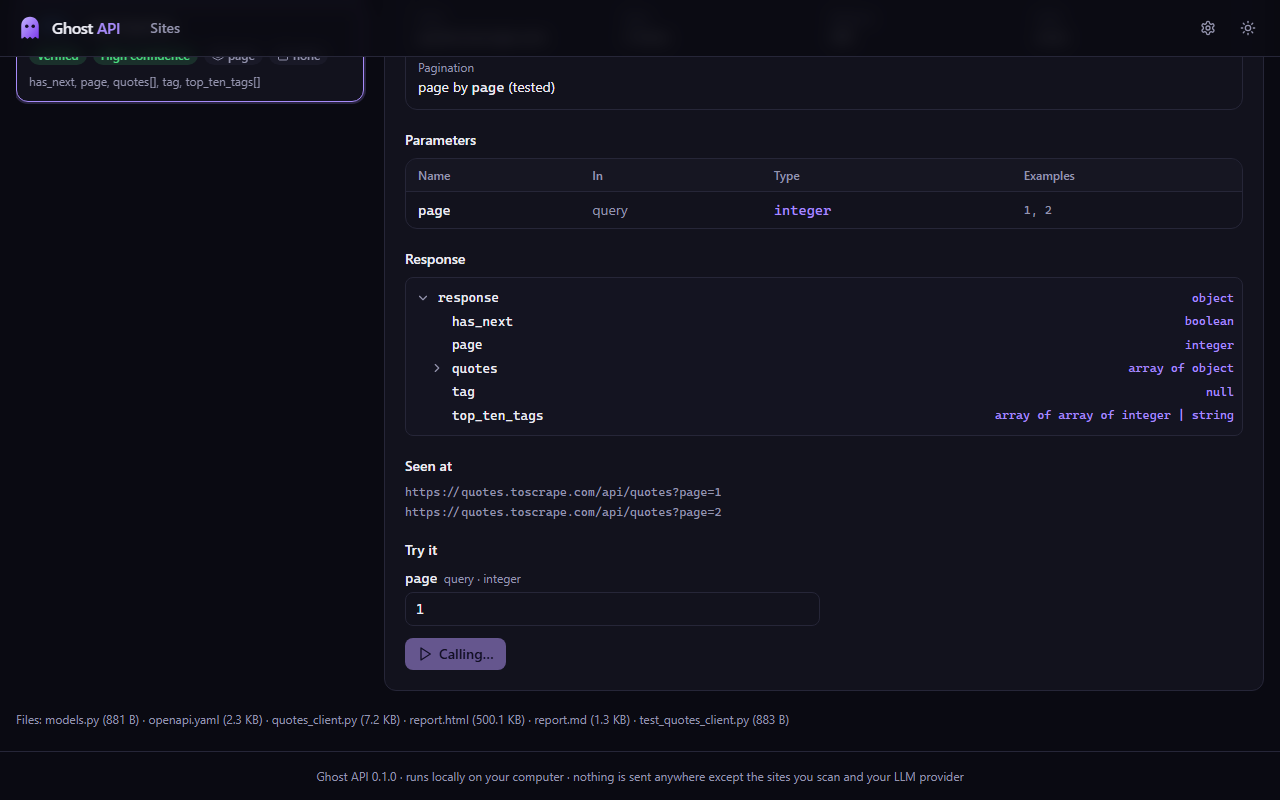Click the "Try it" section heading
1280x800 pixels.
[421, 551]
